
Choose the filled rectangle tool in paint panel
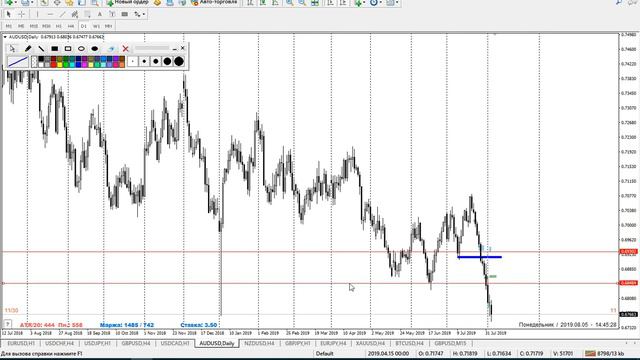click(55, 49)
